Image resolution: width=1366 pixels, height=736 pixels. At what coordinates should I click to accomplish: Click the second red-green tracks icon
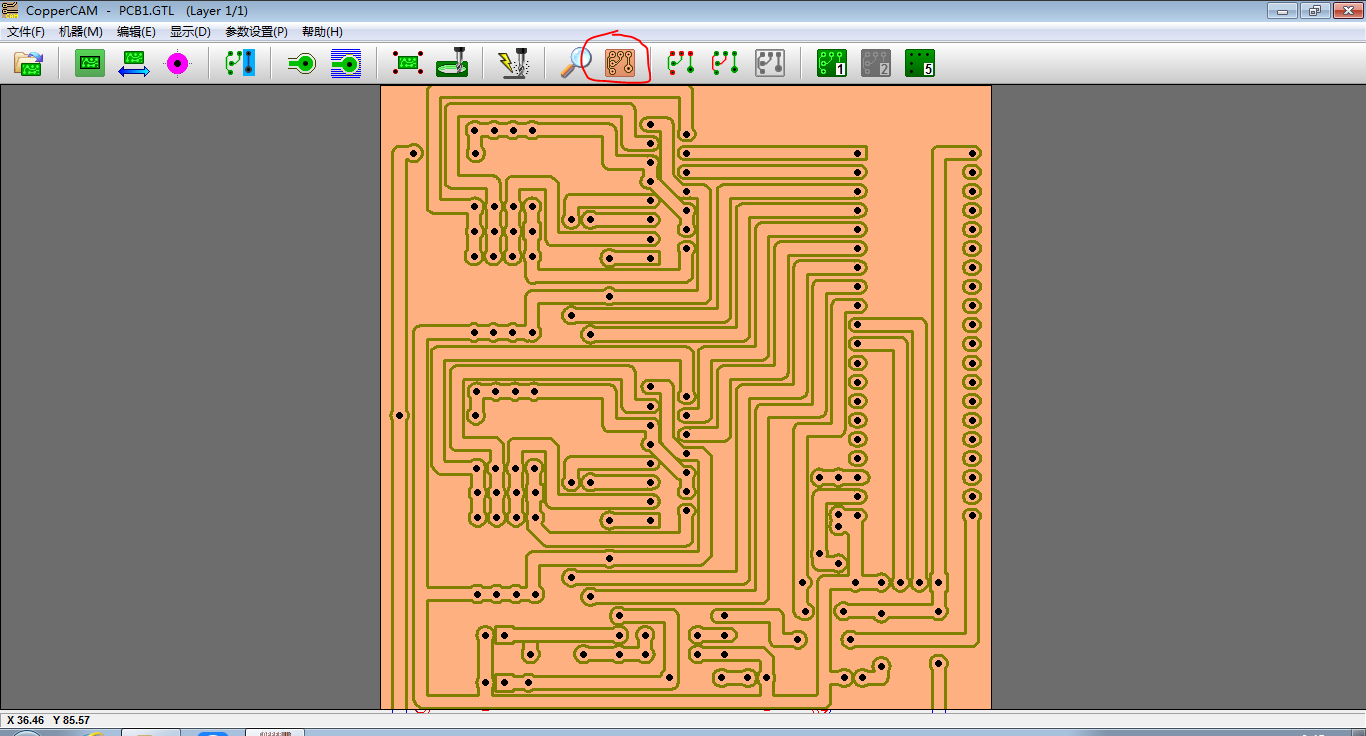(x=725, y=64)
